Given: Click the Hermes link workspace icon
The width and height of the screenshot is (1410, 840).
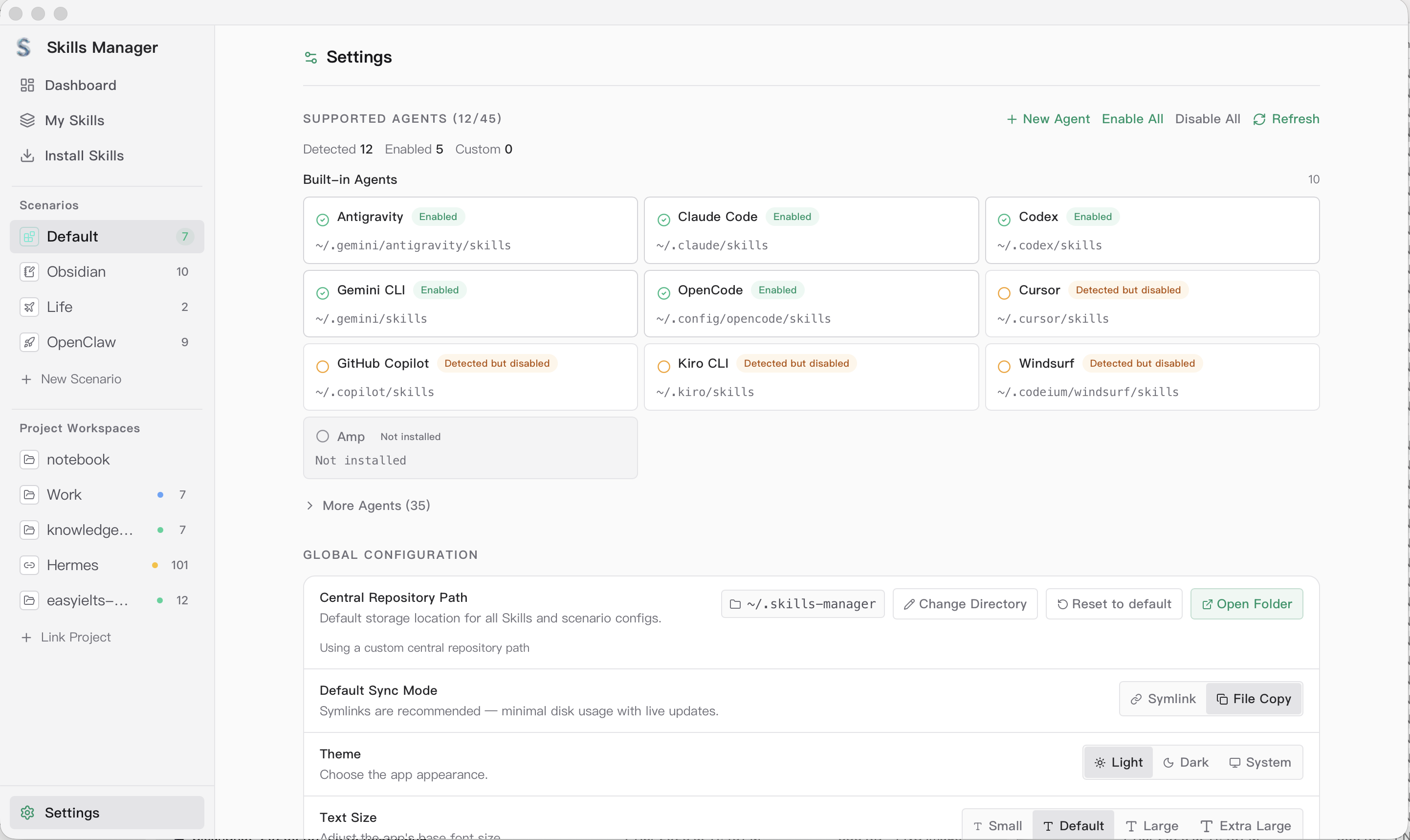Looking at the screenshot, I should (29, 565).
